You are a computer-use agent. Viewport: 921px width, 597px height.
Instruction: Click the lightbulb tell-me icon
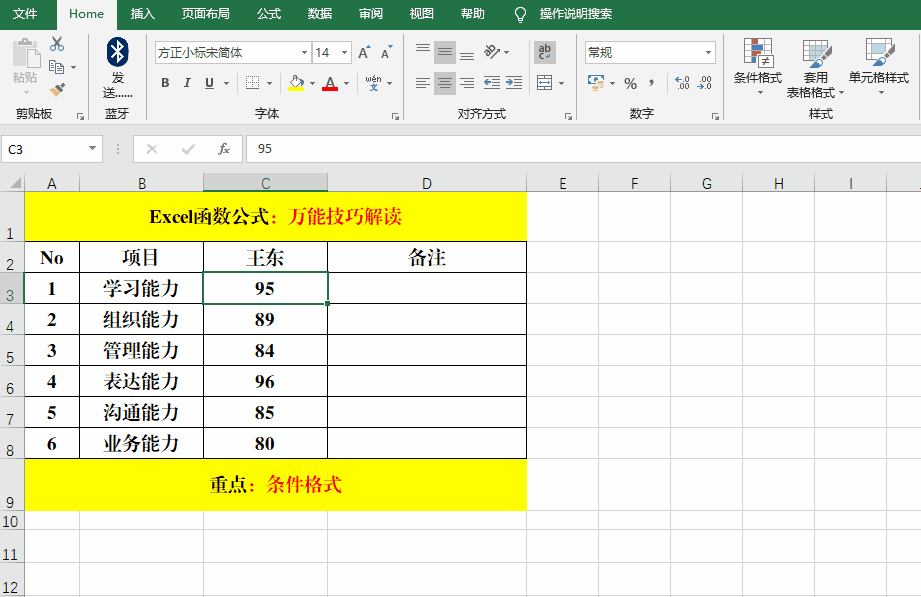pyautogui.click(x=520, y=14)
